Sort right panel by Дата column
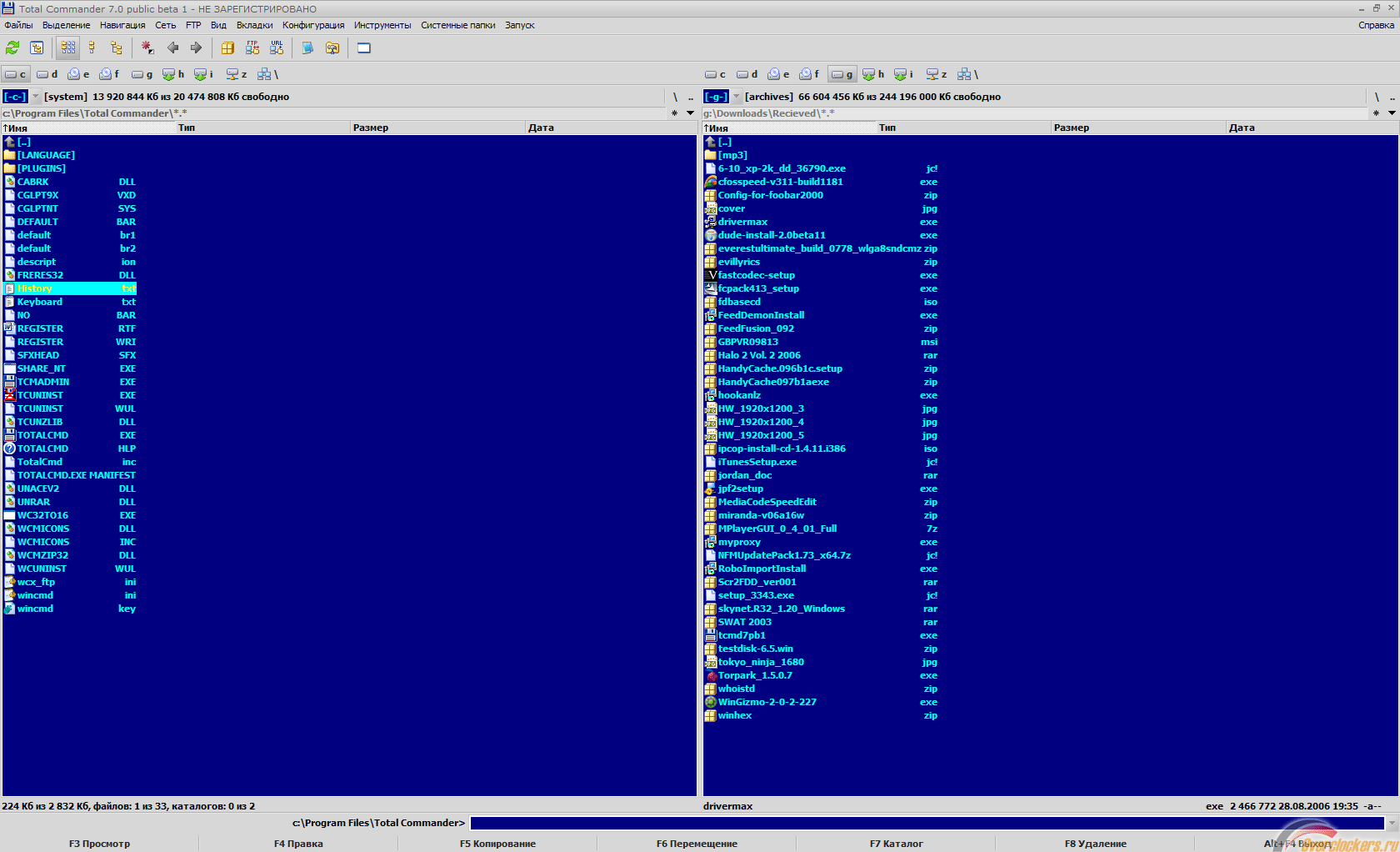1400x852 pixels. point(1312,128)
